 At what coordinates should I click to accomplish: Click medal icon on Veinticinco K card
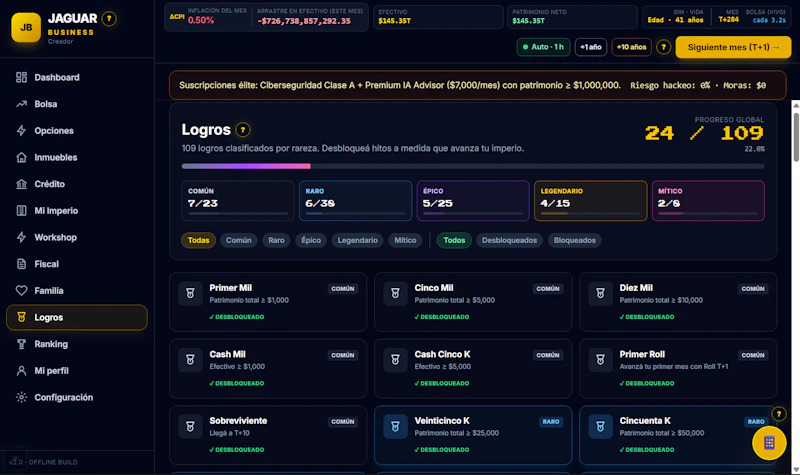click(x=395, y=427)
